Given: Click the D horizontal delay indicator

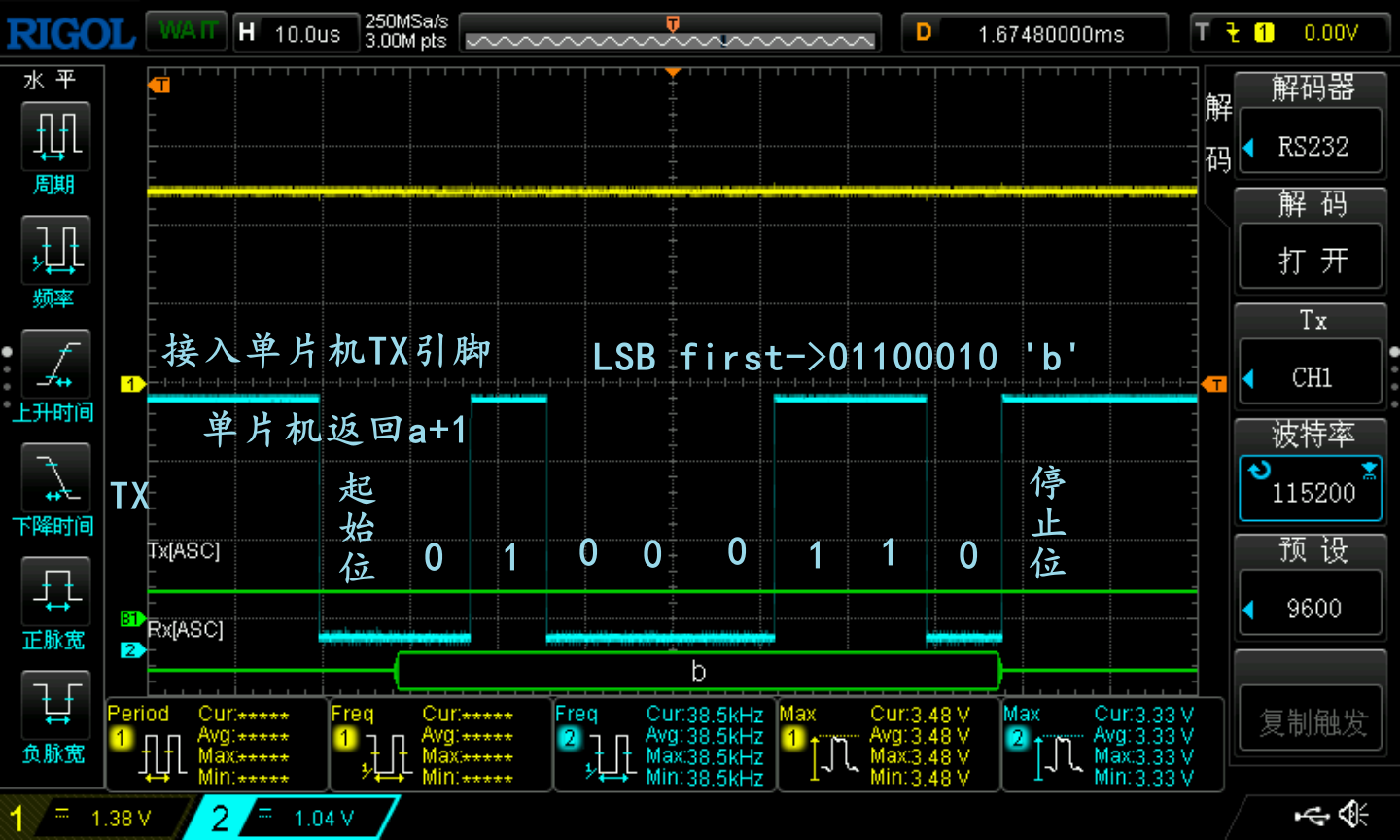Looking at the screenshot, I should (x=924, y=33).
